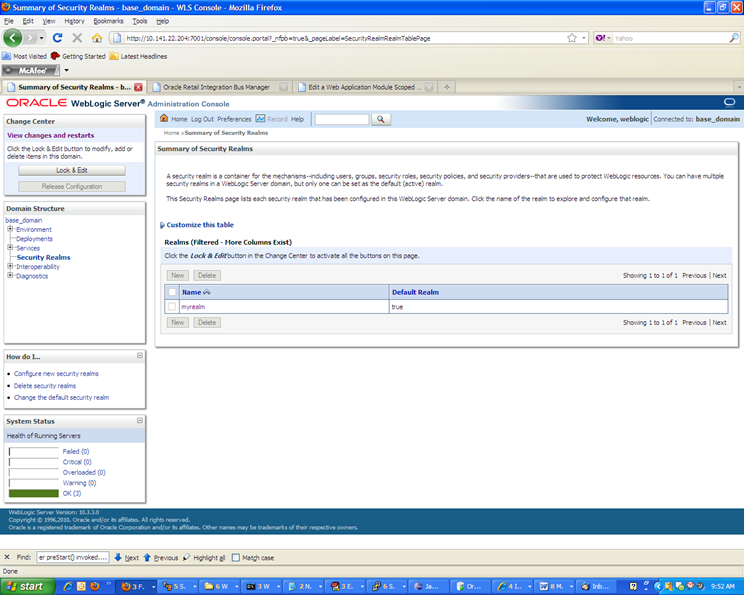
Task: Open the Bookmarks menu
Action: pyautogui.click(x=108, y=21)
